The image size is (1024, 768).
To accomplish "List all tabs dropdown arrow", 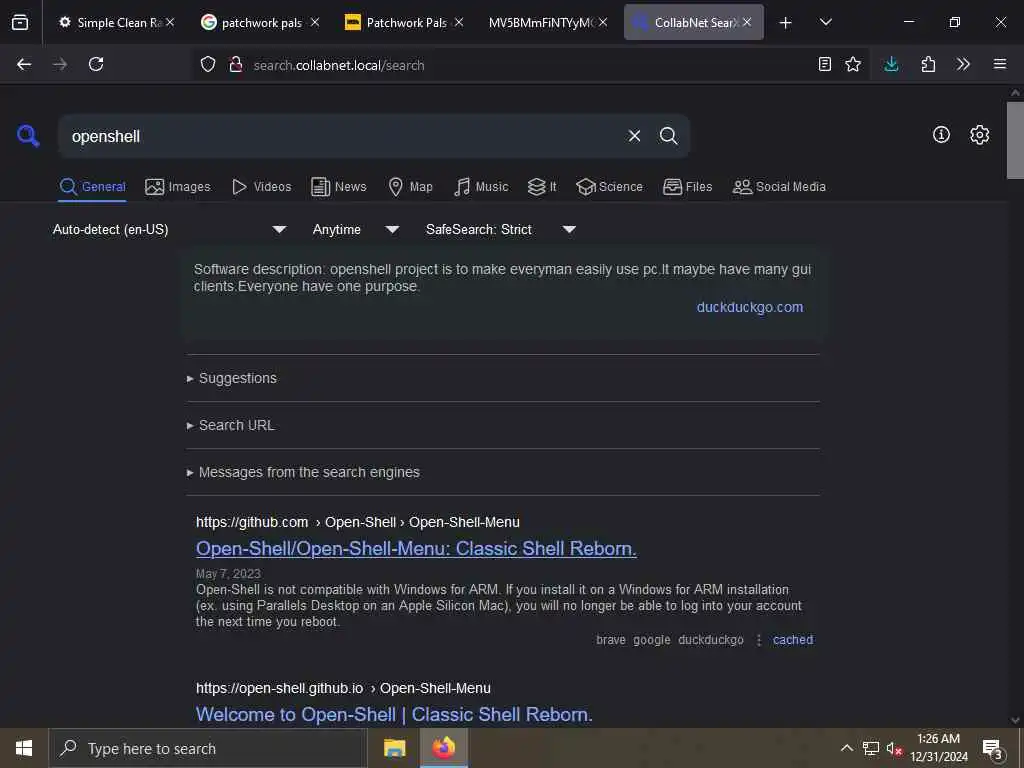I will click(825, 22).
